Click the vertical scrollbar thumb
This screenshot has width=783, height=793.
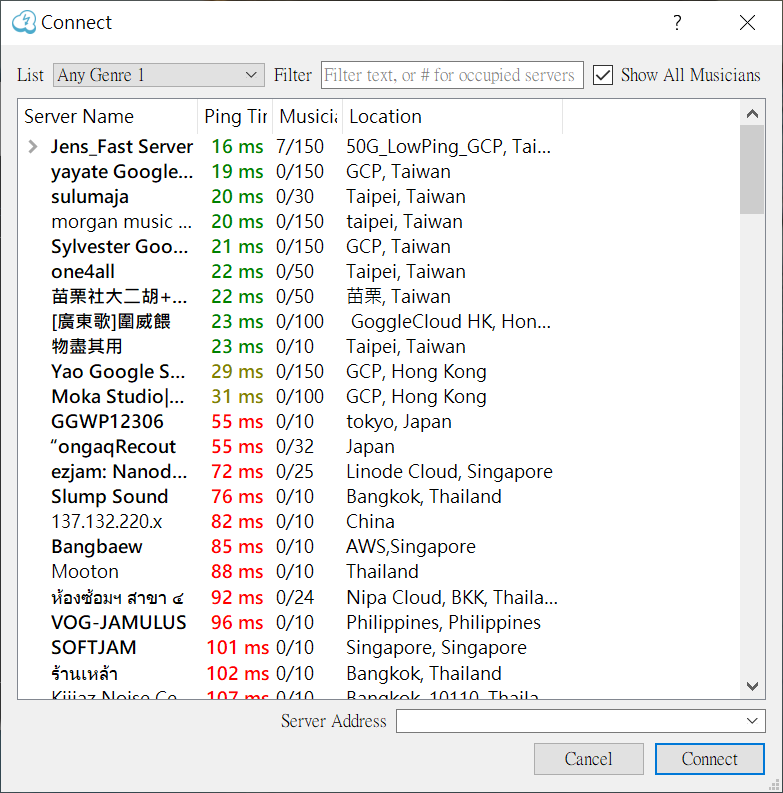(752, 169)
